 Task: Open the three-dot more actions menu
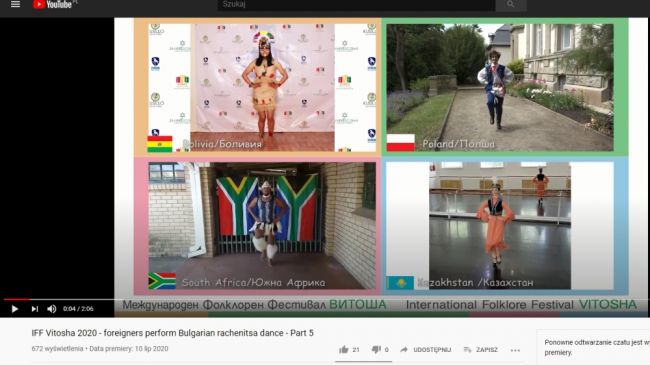pyautogui.click(x=515, y=350)
